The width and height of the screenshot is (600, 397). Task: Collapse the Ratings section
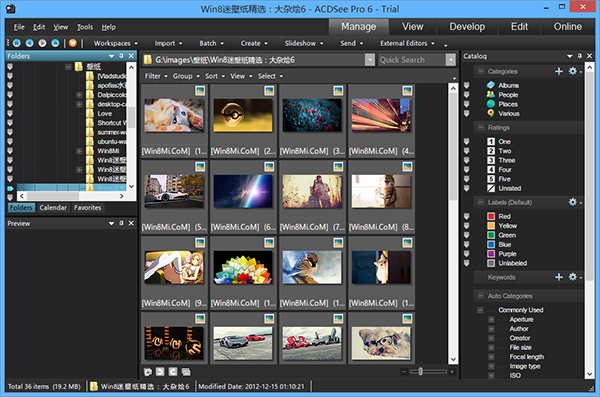481,127
